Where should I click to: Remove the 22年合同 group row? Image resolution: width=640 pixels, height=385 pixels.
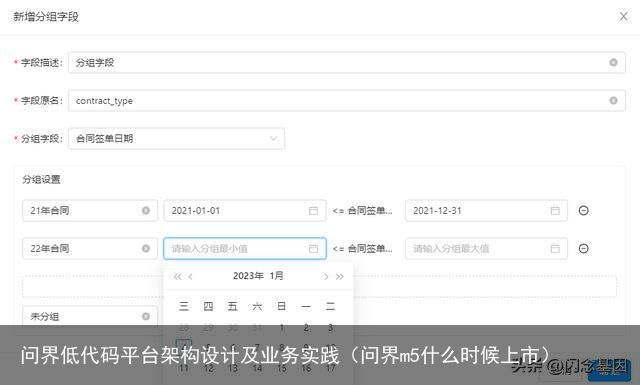coord(584,248)
